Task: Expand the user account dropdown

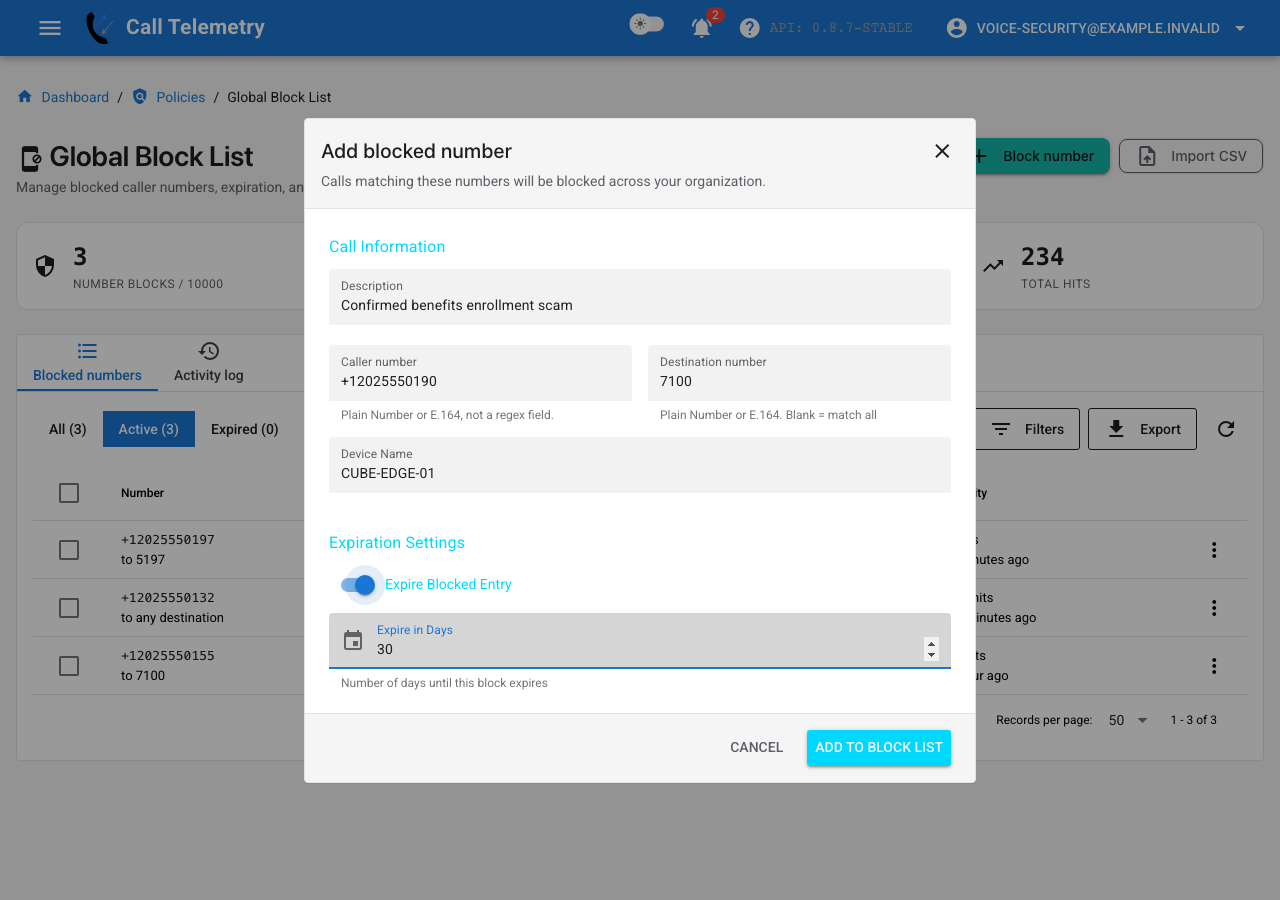Action: pyautogui.click(x=1240, y=28)
